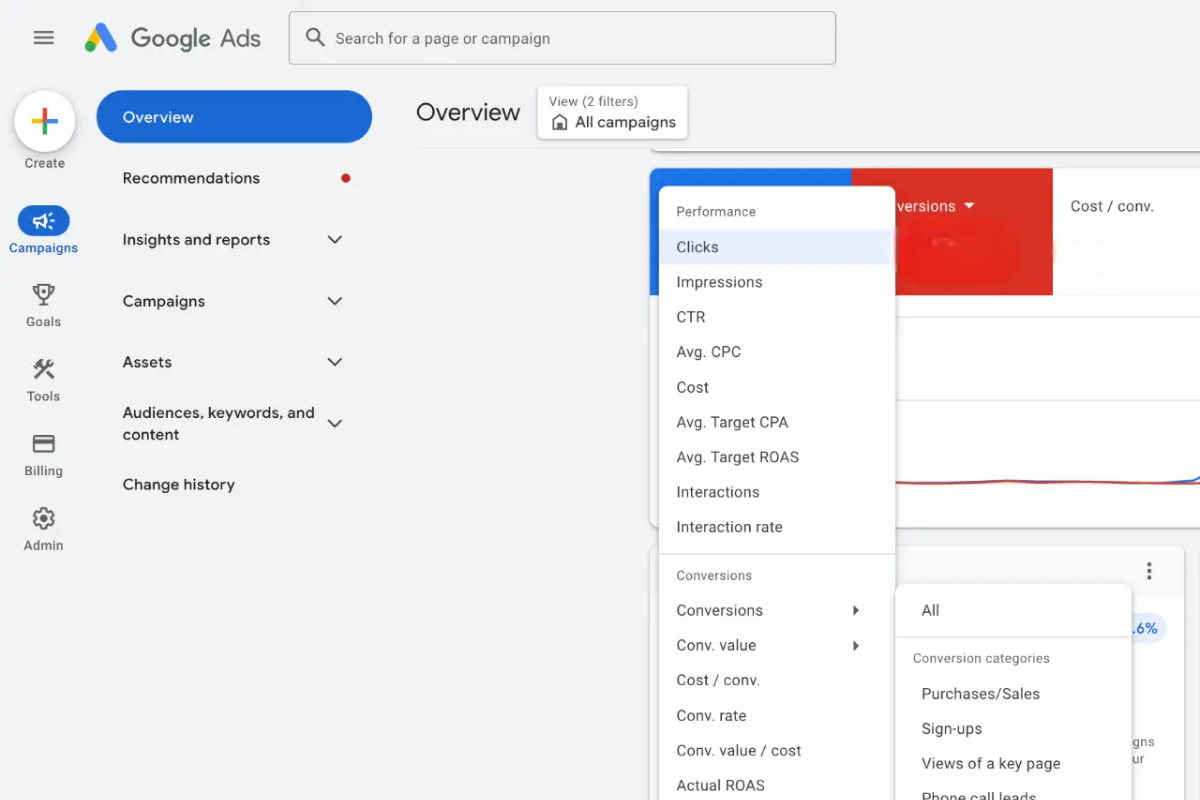This screenshot has height=800, width=1200.
Task: Open the hamburger navigation menu
Action: point(43,37)
